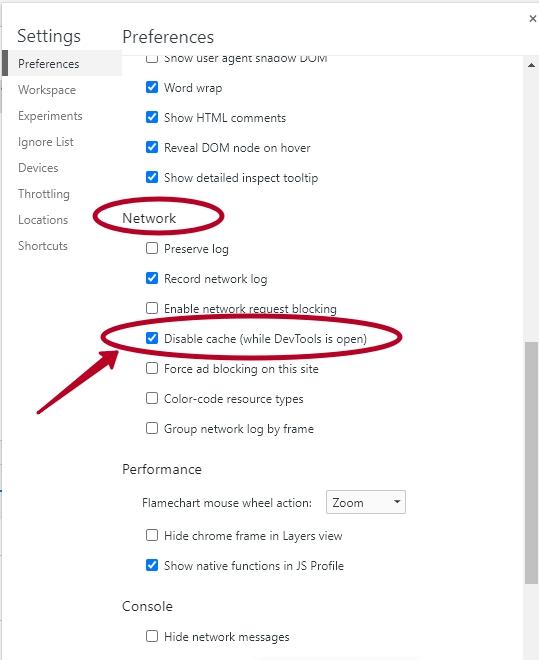Viewport: 539px width, 660px height.
Task: Open the Flamechart mouse wheel action dropdown
Action: [366, 502]
